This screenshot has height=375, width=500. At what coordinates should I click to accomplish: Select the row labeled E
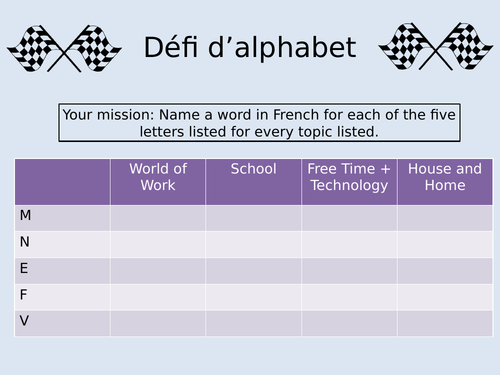pos(254,271)
